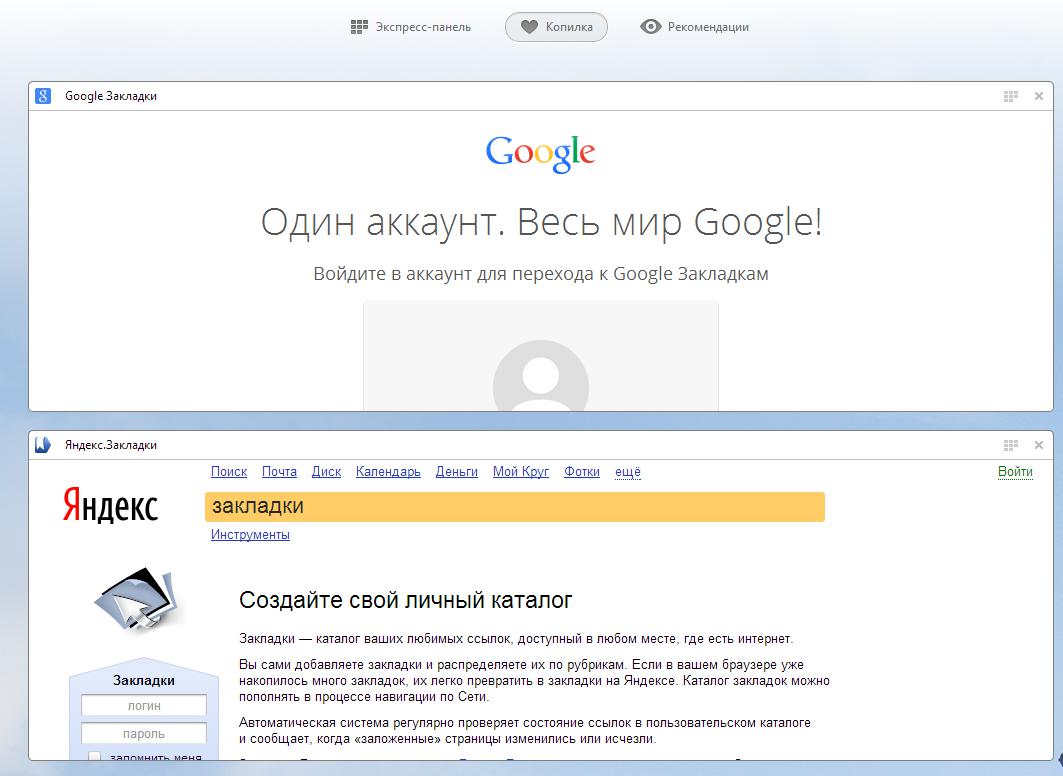
Task: Click the Яндекс.Закладки favicon icon
Action: point(43,445)
